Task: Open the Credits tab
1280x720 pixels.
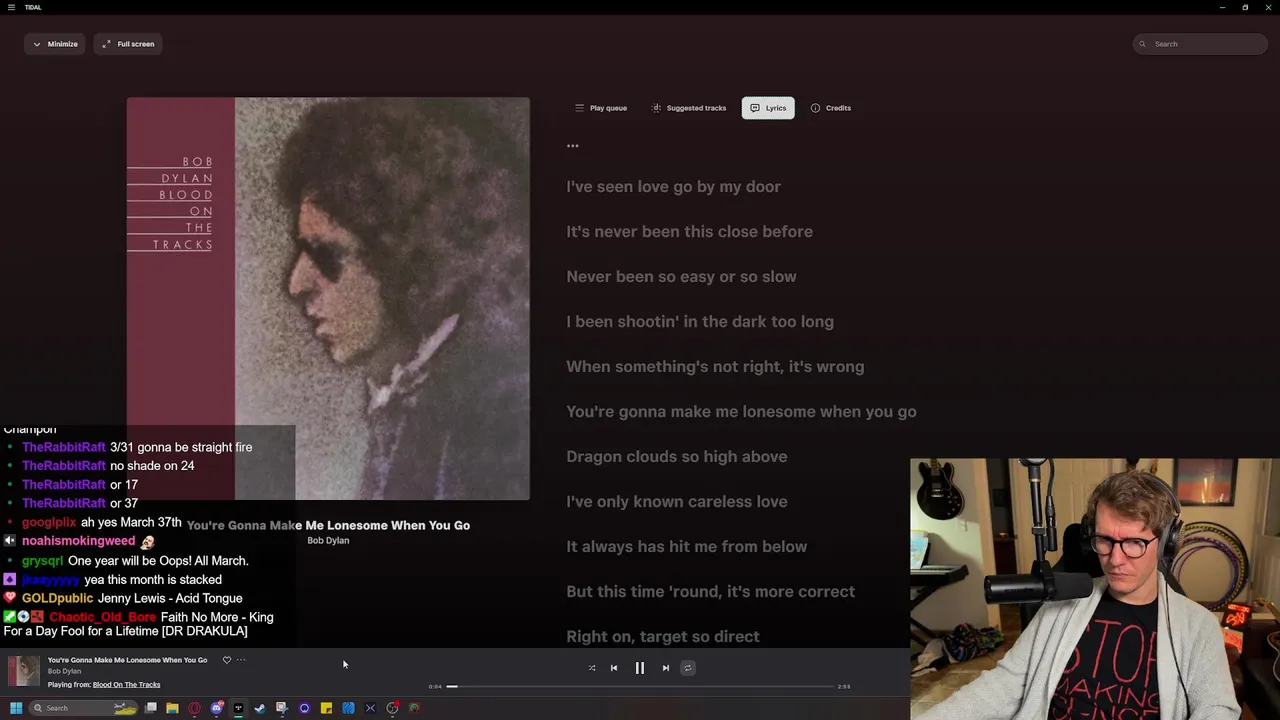Action: click(x=831, y=108)
